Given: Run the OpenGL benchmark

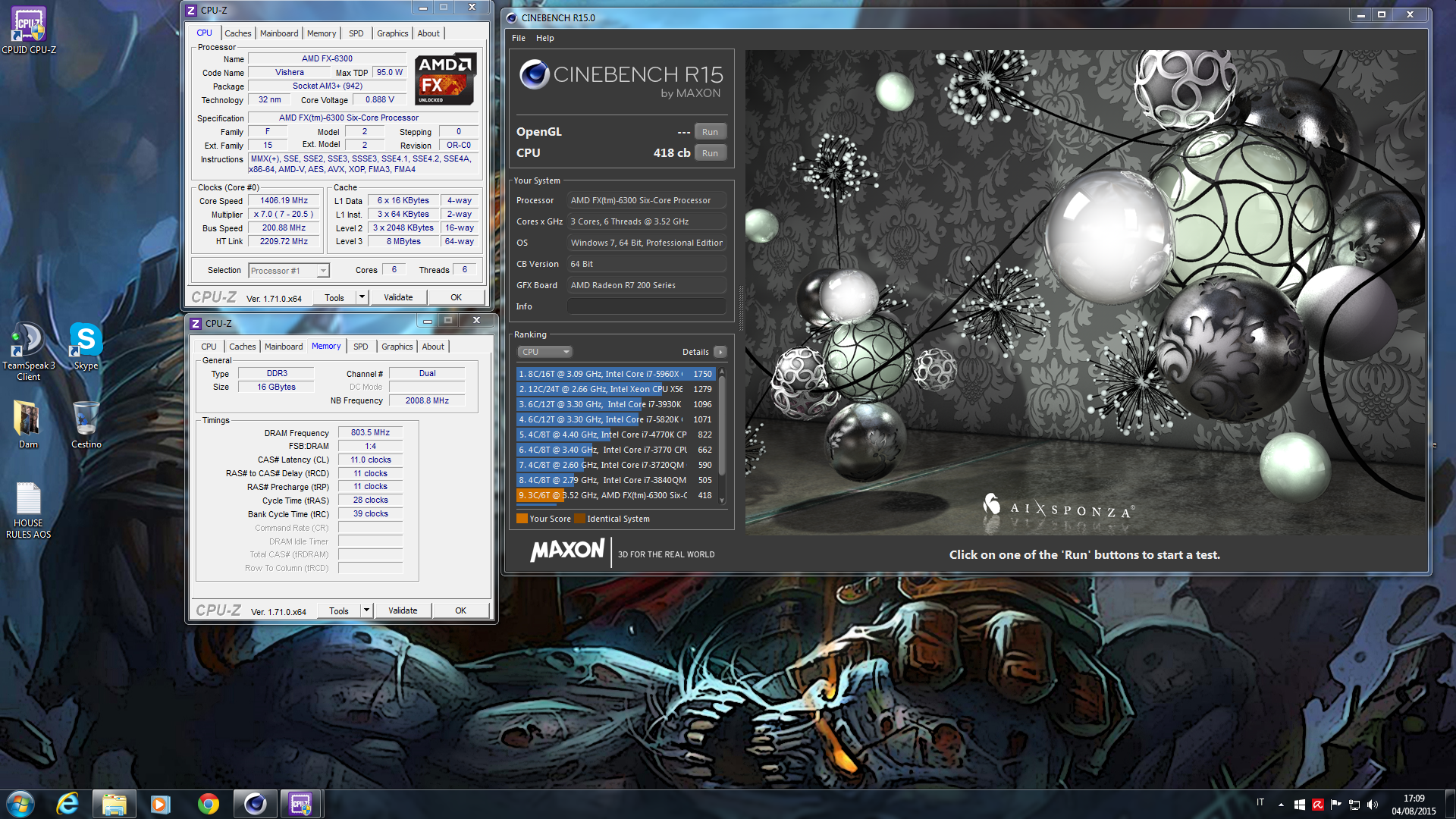Looking at the screenshot, I should tap(710, 132).
